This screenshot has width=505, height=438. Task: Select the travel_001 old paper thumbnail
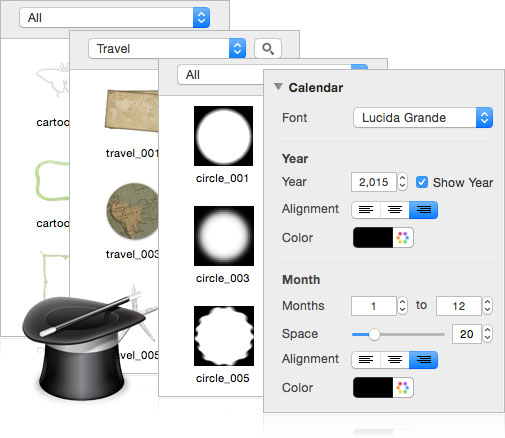132,111
